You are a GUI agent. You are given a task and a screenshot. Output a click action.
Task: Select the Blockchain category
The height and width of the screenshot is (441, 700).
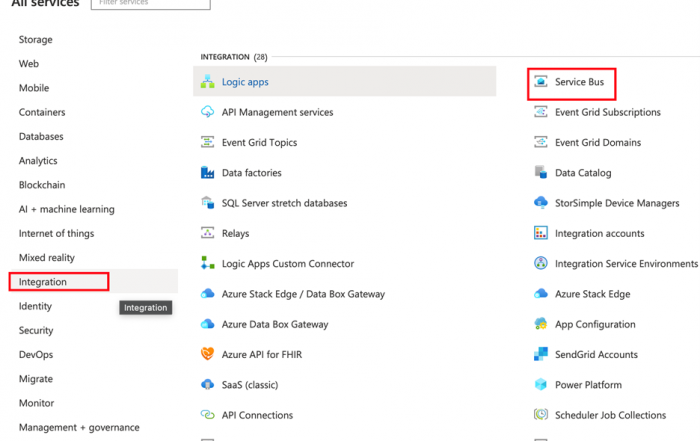[x=42, y=185]
